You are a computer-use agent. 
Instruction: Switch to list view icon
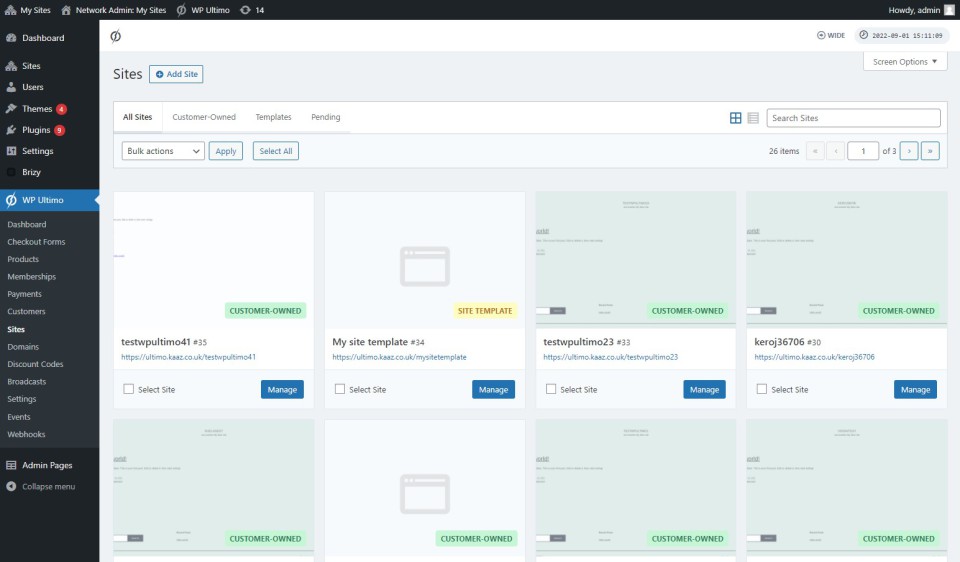pos(753,118)
